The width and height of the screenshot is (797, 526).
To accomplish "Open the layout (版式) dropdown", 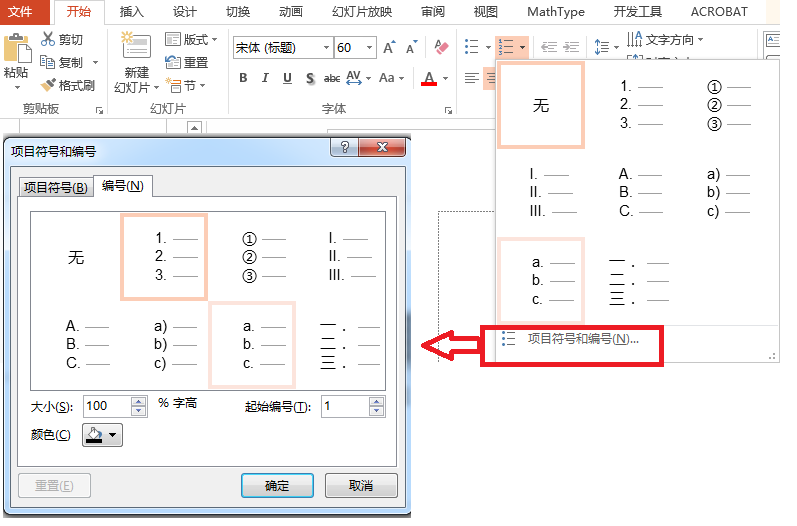I will 191,39.
